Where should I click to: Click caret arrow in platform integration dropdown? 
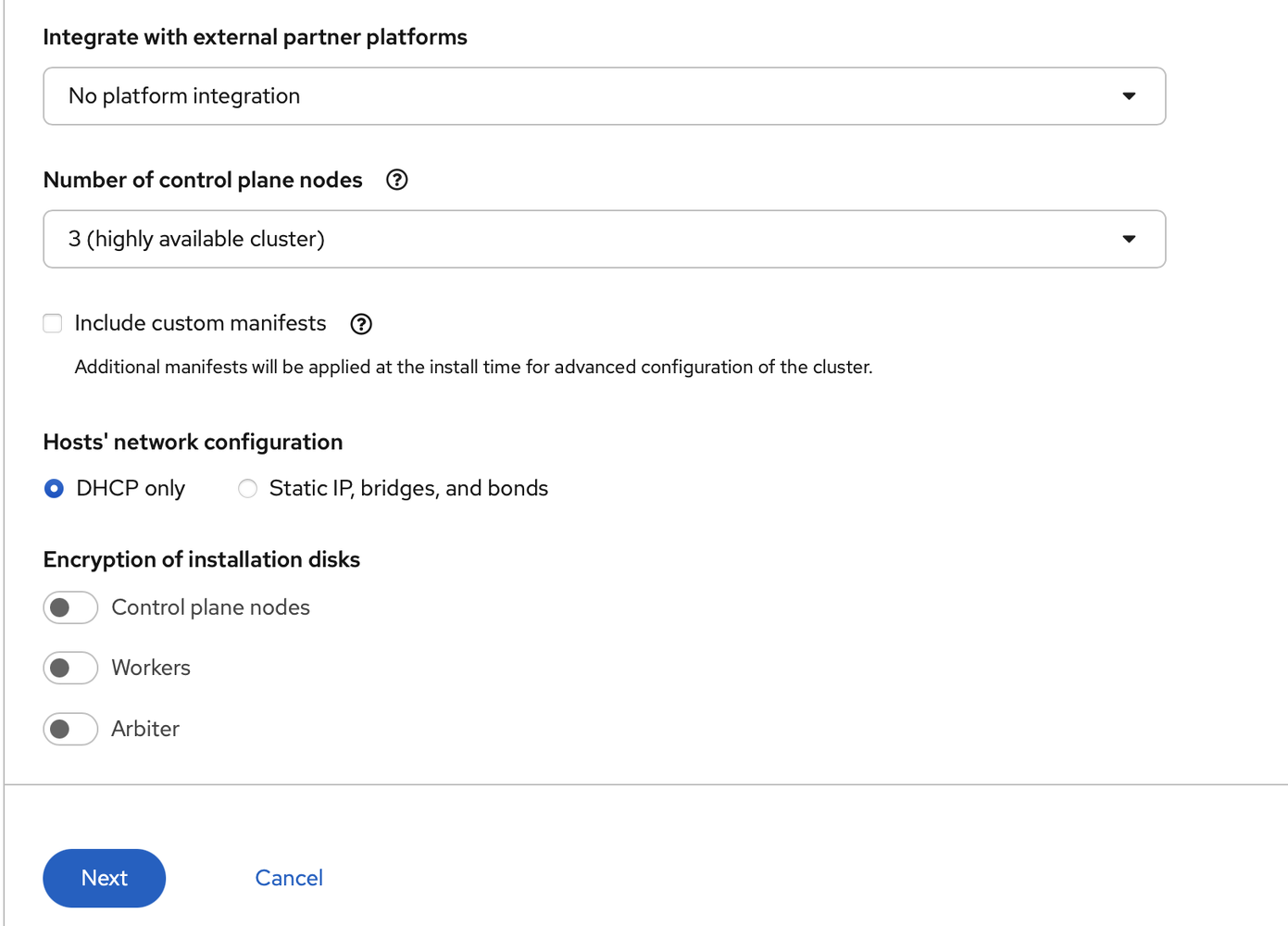coord(1129,96)
